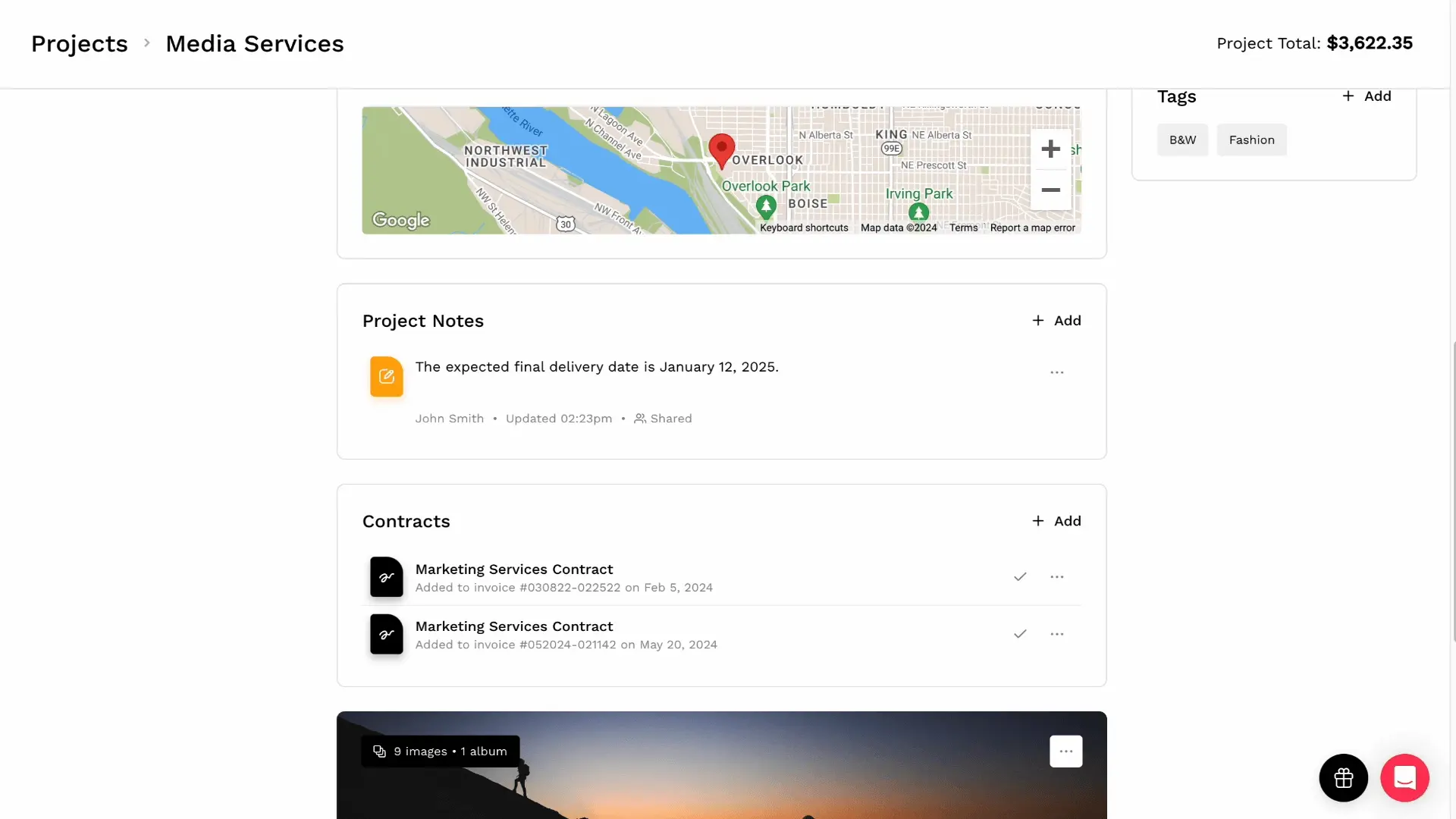Open gallery options menu on photo

click(x=1065, y=752)
